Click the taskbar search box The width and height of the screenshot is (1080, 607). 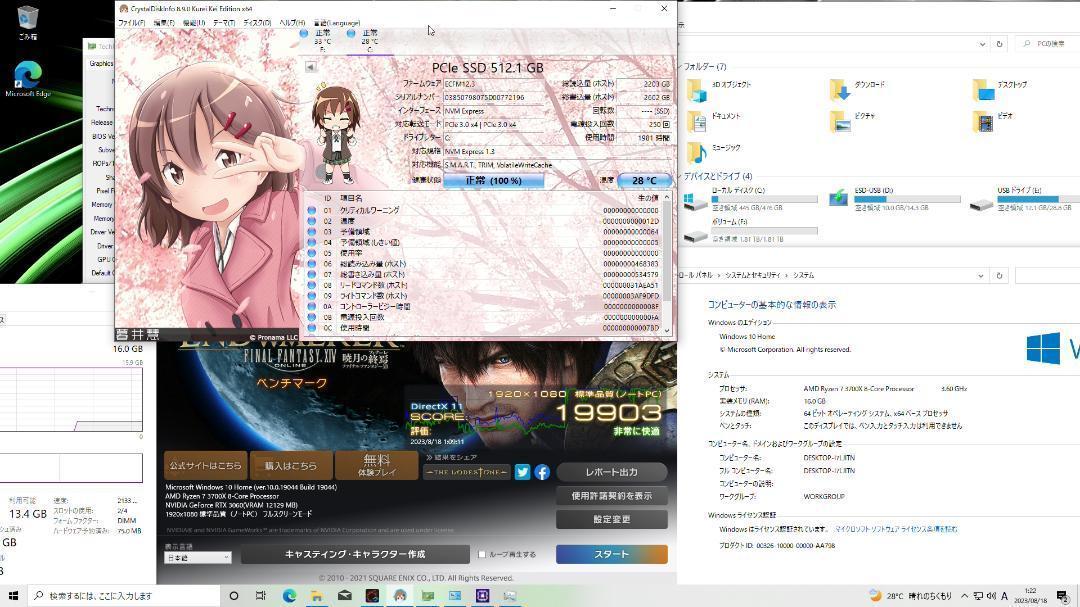pos(123,595)
